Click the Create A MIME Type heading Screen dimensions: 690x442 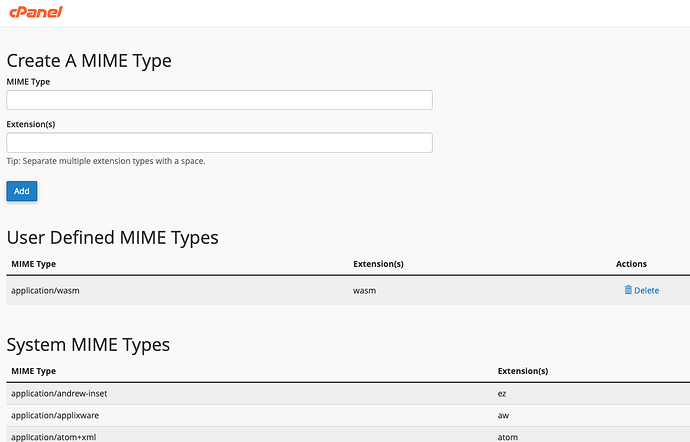89,61
